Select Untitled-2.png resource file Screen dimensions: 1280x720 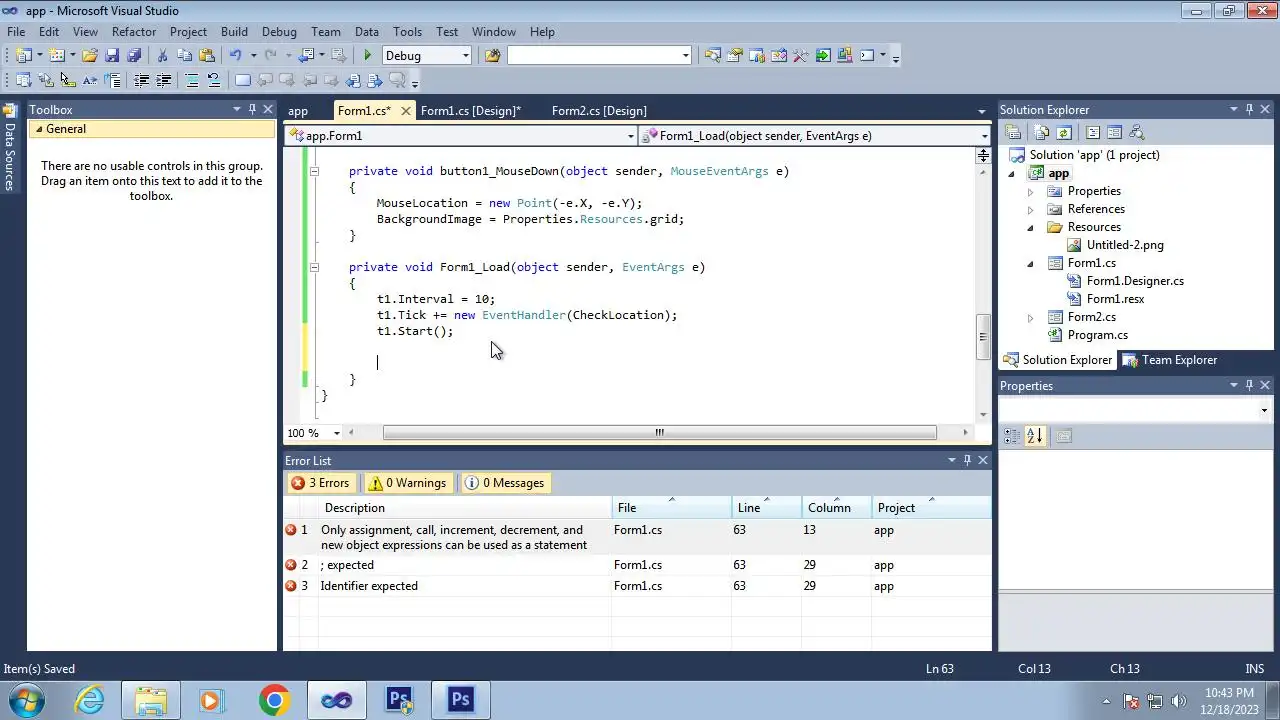1125,245
